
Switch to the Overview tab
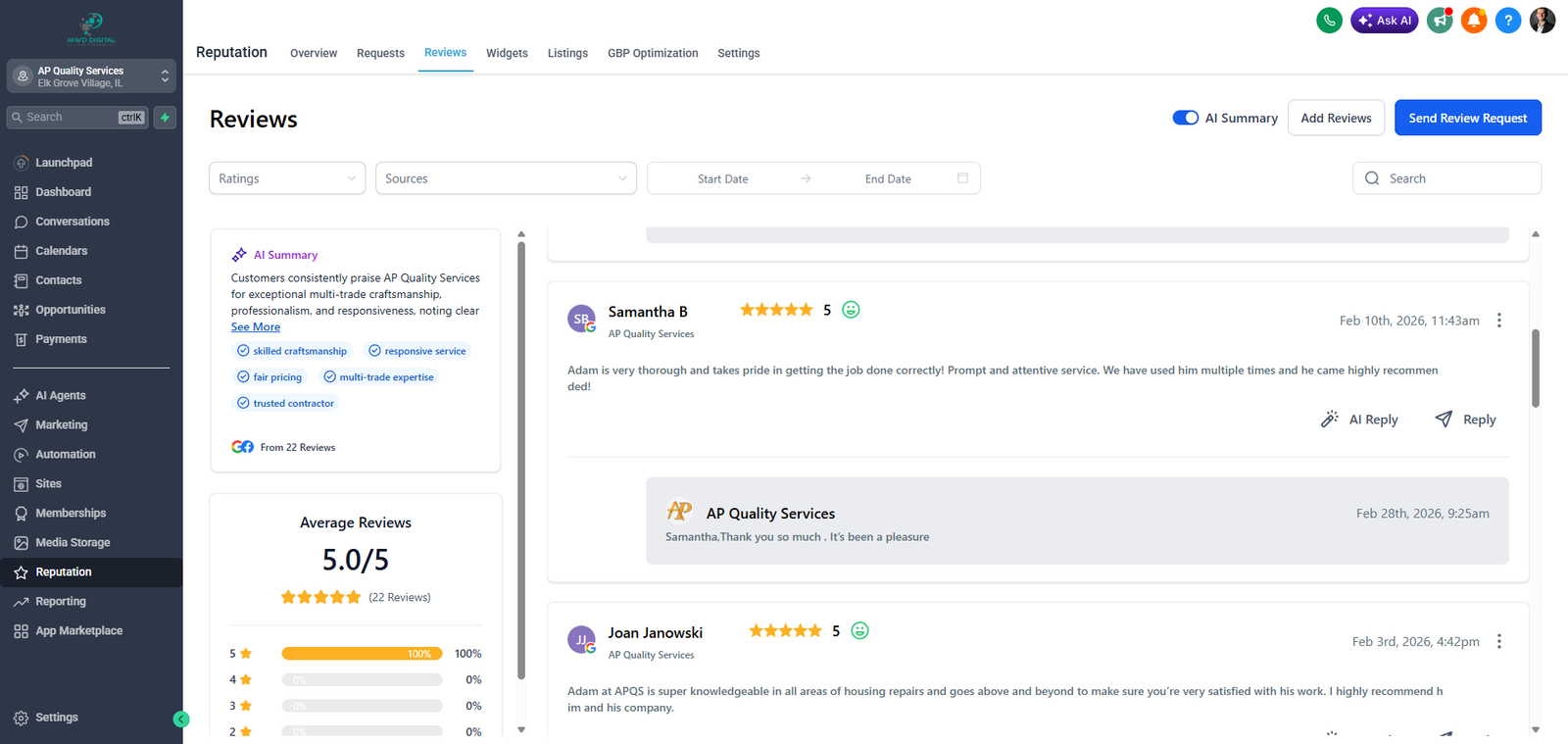coord(314,53)
